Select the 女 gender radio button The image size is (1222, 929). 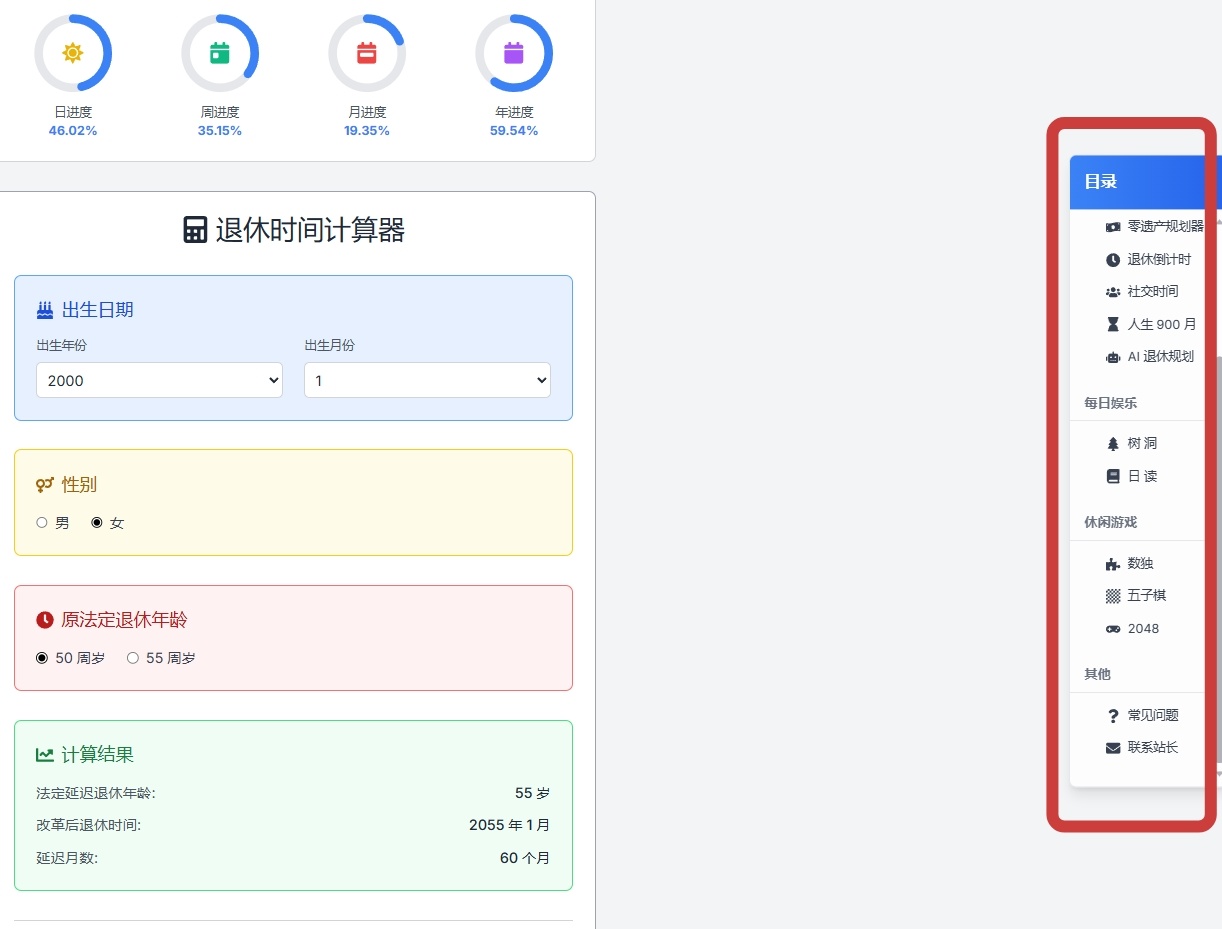click(x=97, y=523)
